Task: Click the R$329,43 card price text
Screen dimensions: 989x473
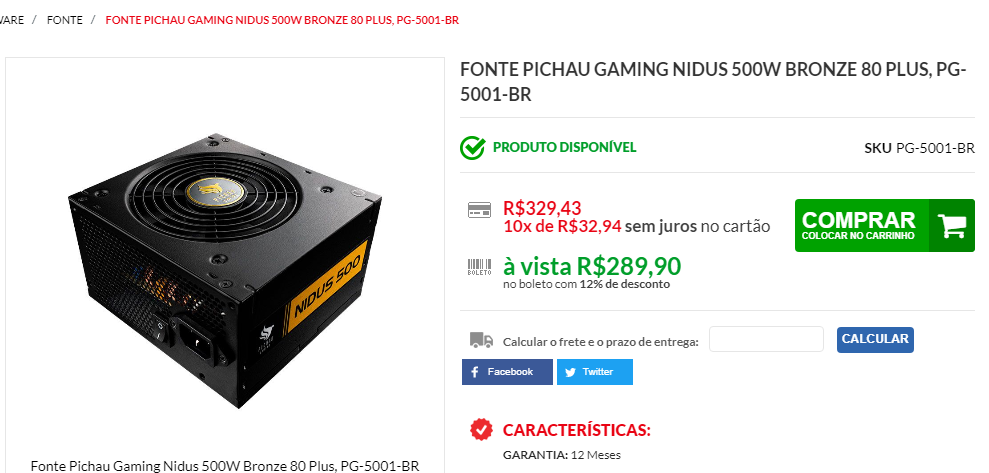Action: pos(542,207)
